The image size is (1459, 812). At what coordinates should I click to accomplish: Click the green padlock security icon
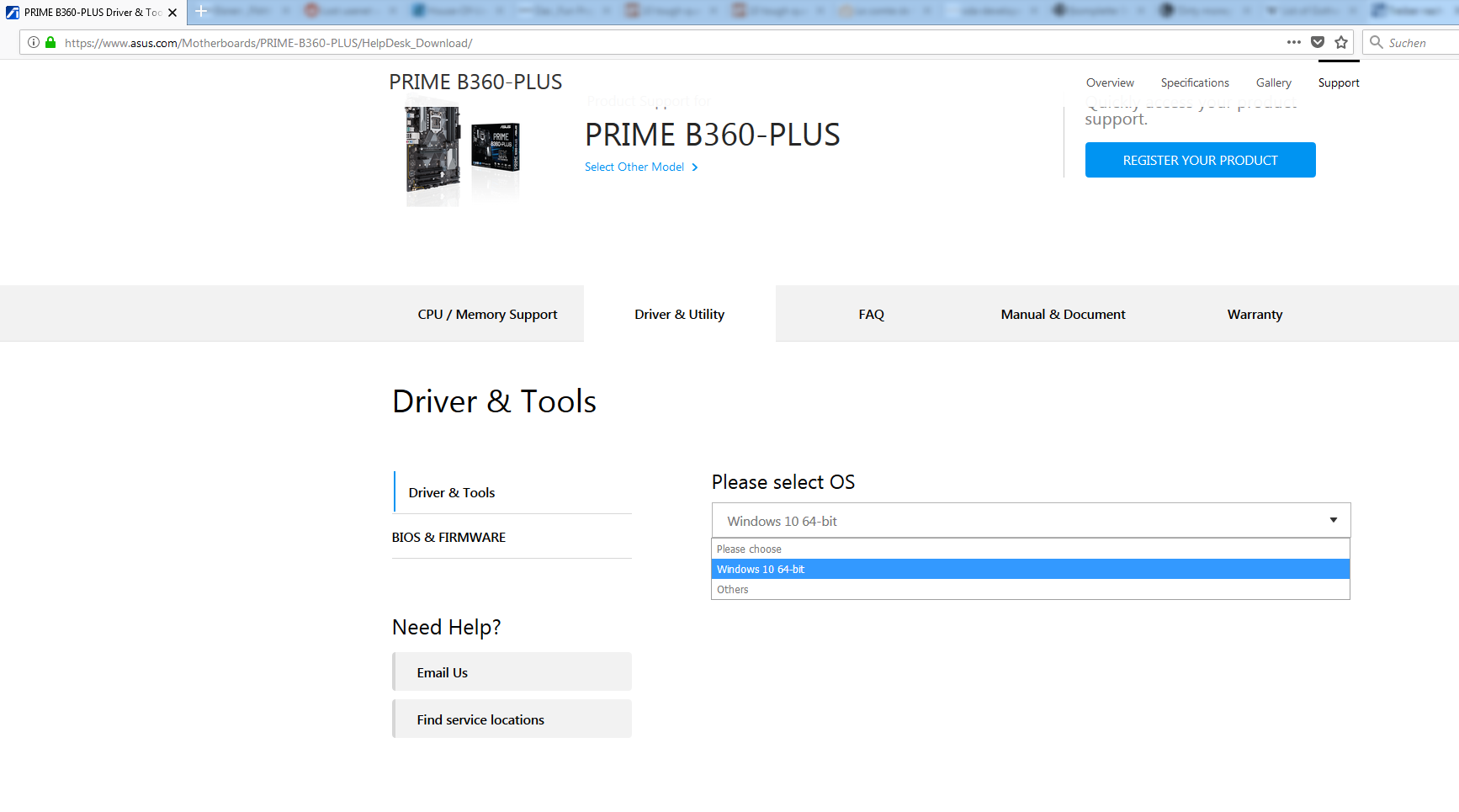tap(50, 42)
